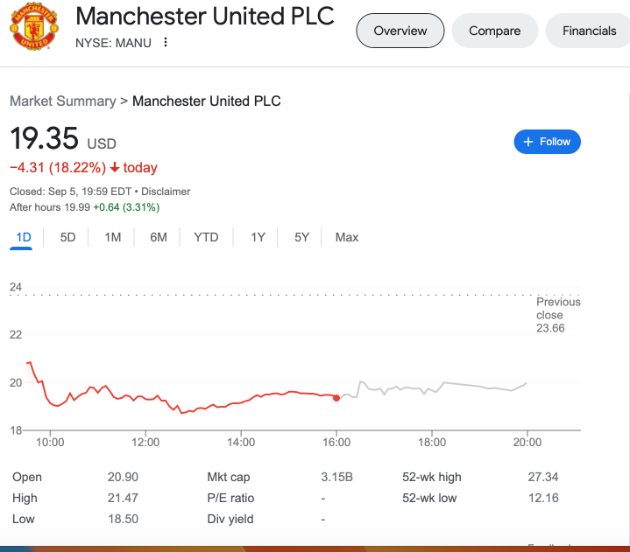Click the red down arrow beside today

pos(115,168)
